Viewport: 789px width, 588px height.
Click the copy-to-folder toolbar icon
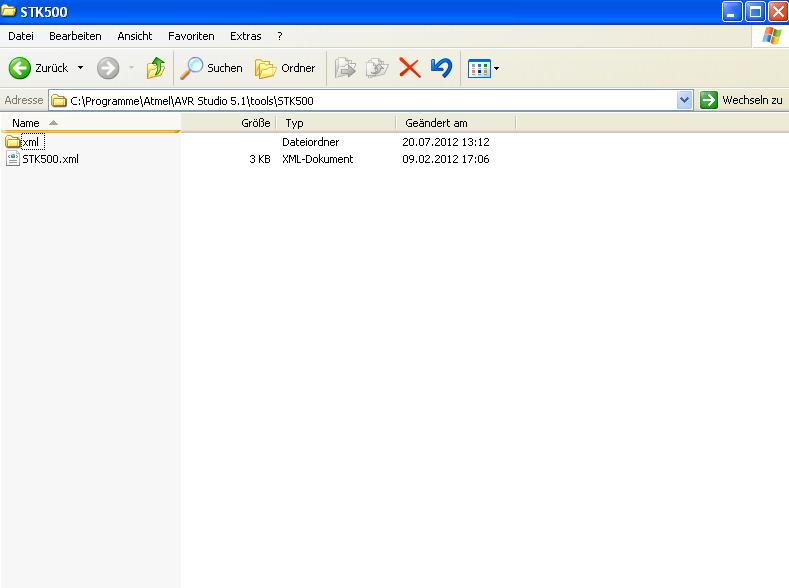pyautogui.click(x=377, y=68)
